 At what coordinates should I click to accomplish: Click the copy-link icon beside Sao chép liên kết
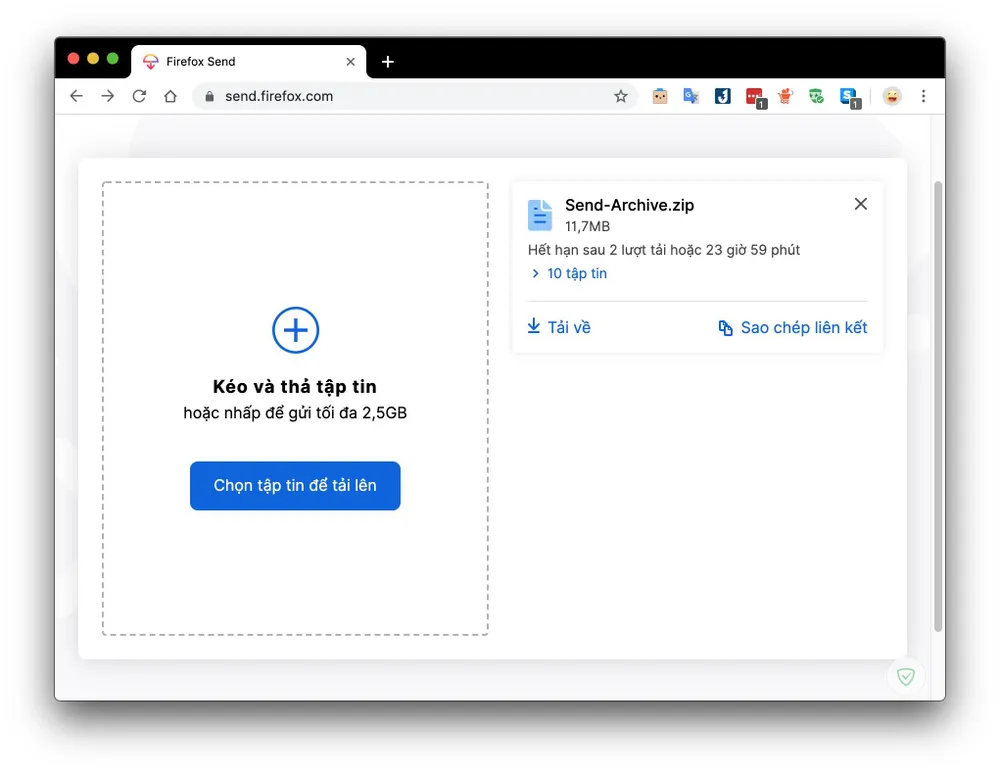pos(723,327)
